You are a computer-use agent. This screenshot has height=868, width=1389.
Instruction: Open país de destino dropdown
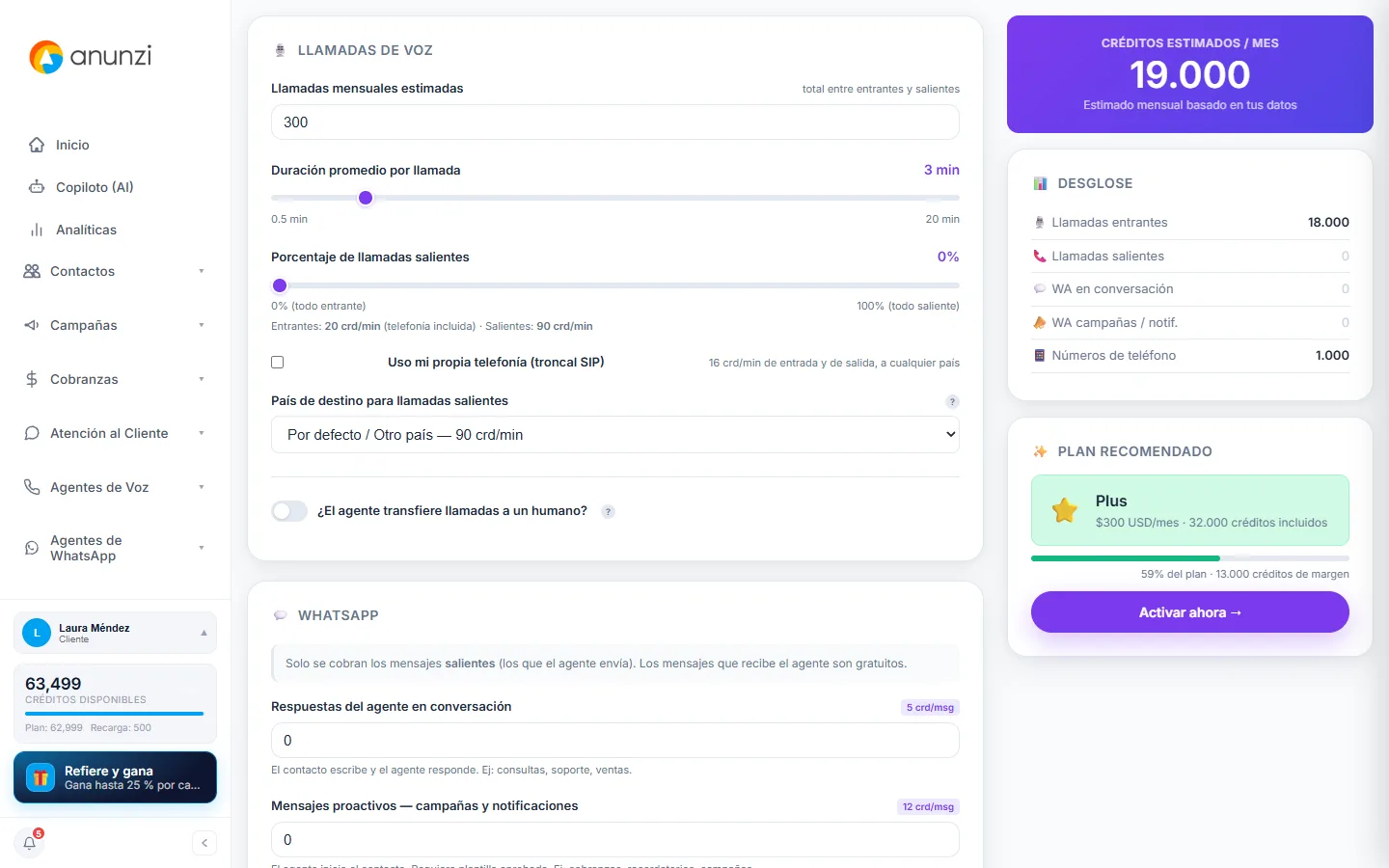tap(615, 435)
